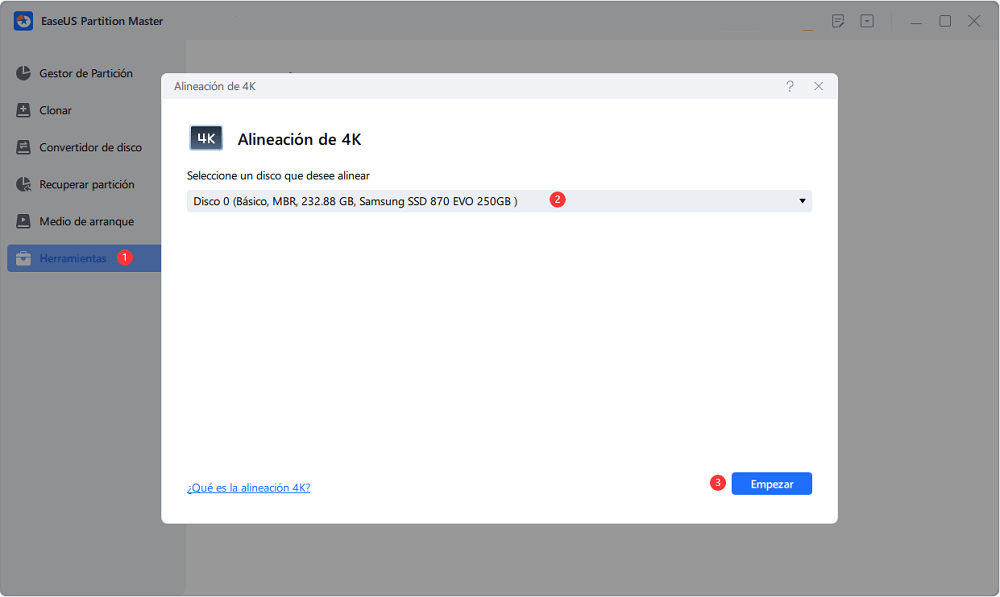Minimize the EaseUS Partition Master window

click(916, 22)
